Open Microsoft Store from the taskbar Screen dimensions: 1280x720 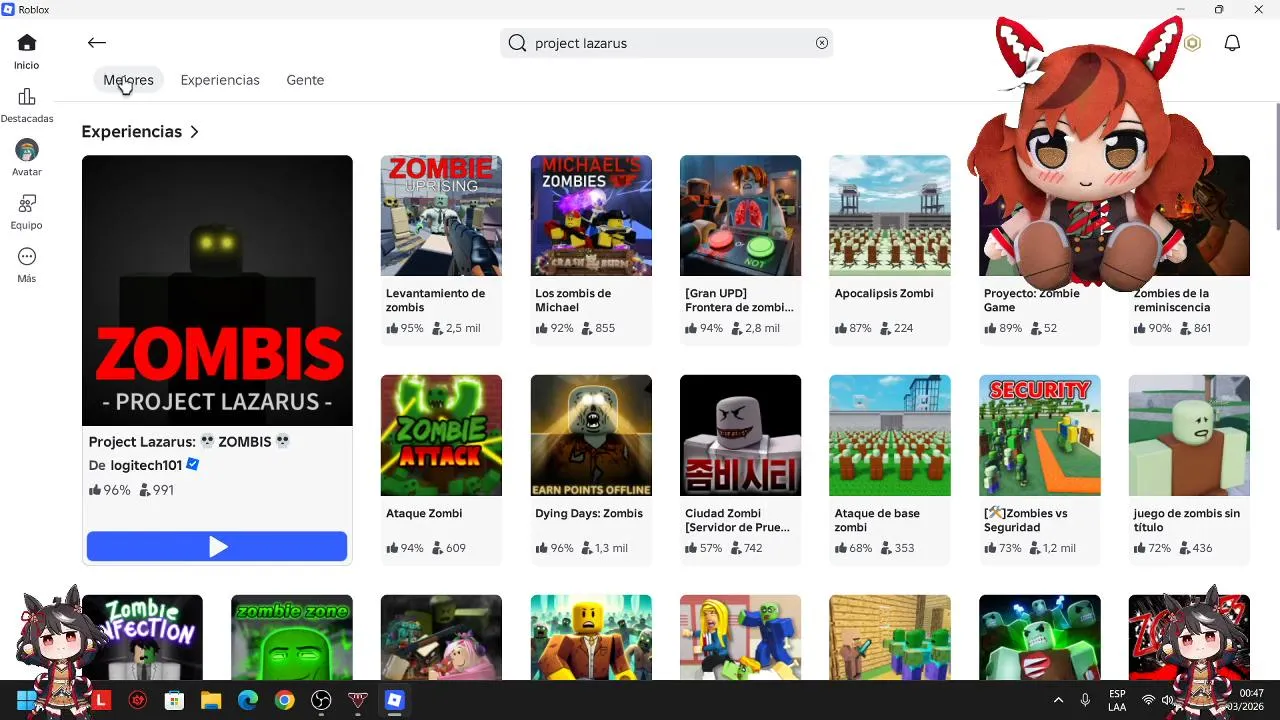[174, 701]
